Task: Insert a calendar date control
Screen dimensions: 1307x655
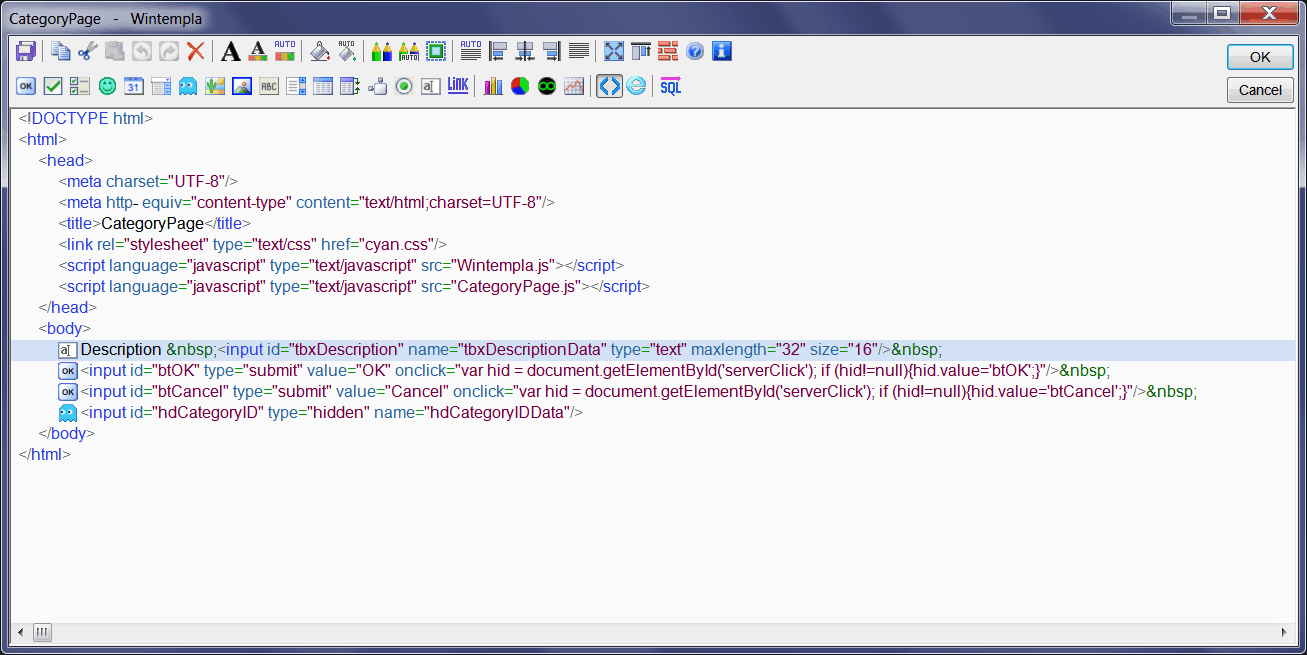Action: pyautogui.click(x=134, y=86)
